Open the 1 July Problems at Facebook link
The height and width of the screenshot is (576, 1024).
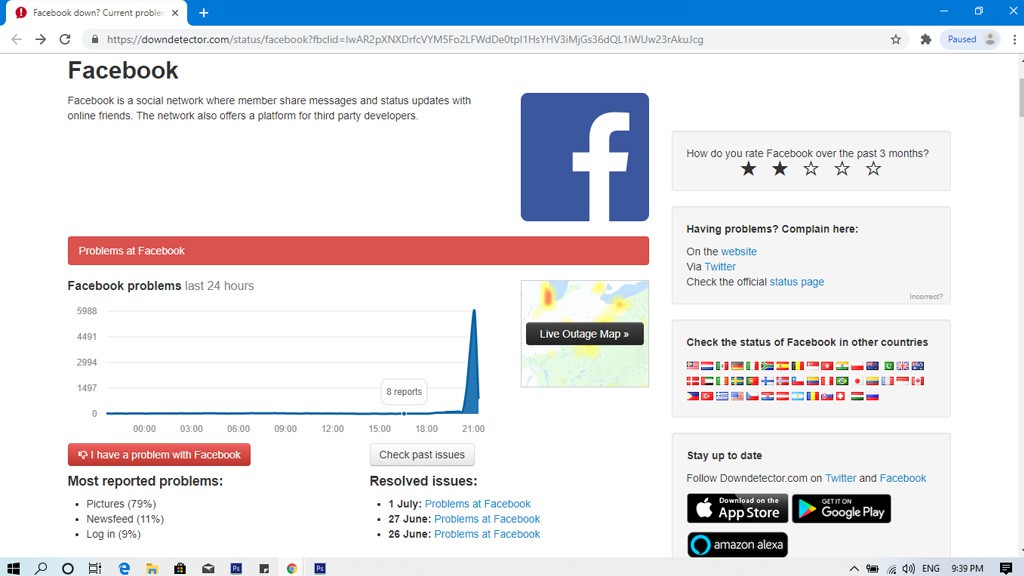pyautogui.click(x=477, y=504)
